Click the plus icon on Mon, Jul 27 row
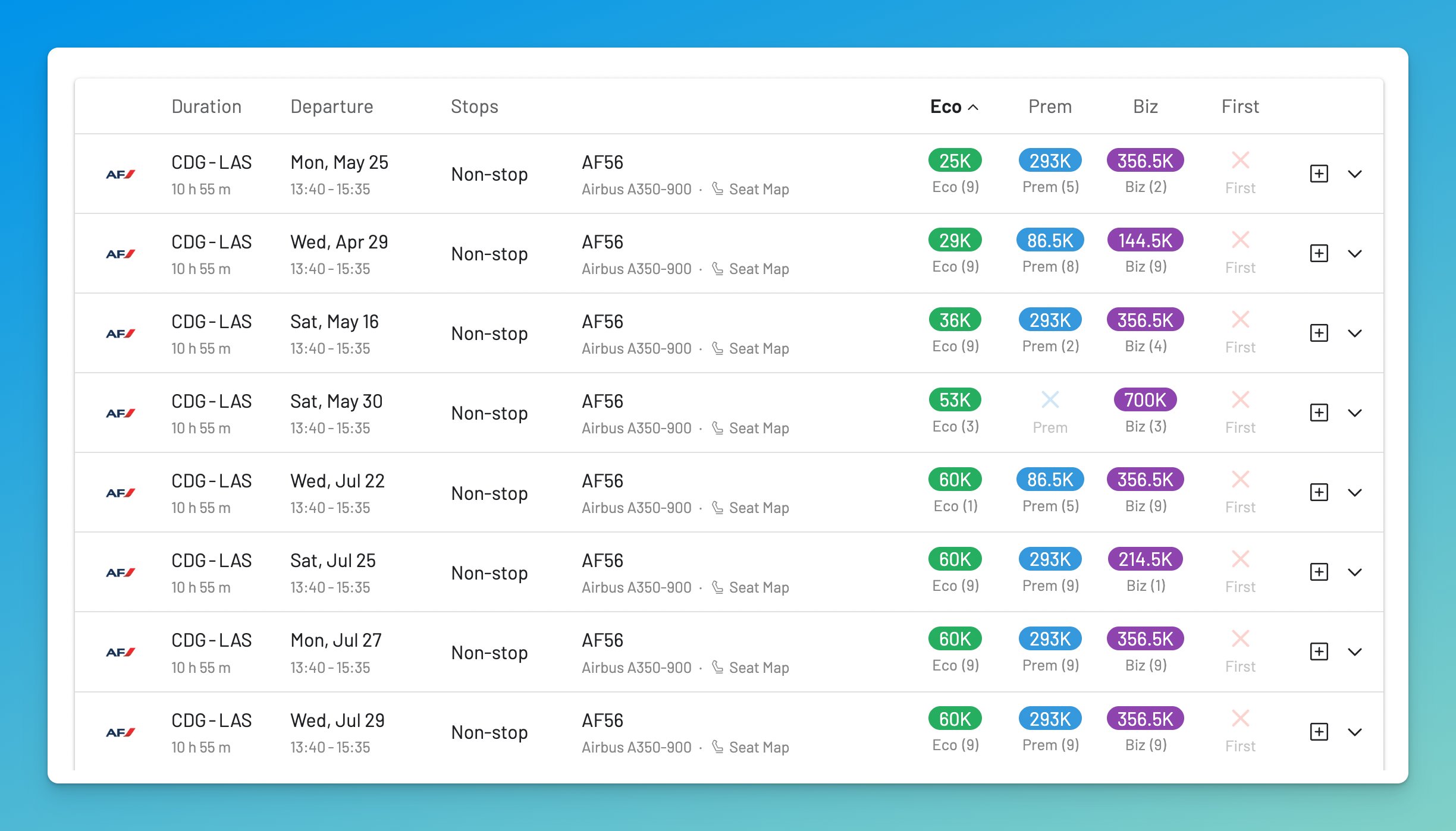Screen dimensions: 1456x831 click(x=1319, y=651)
